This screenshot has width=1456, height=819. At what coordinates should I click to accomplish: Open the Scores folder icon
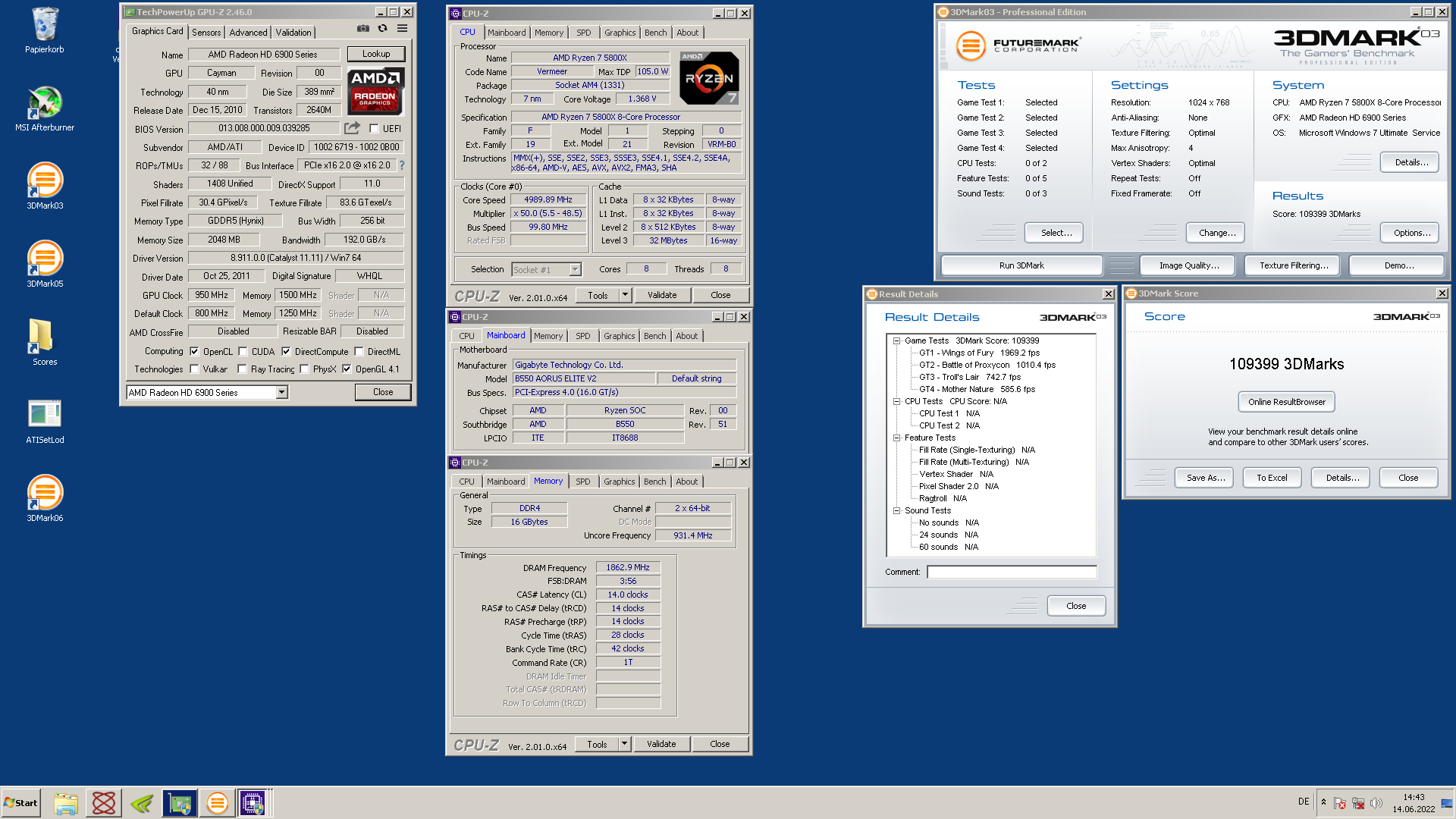[45, 342]
